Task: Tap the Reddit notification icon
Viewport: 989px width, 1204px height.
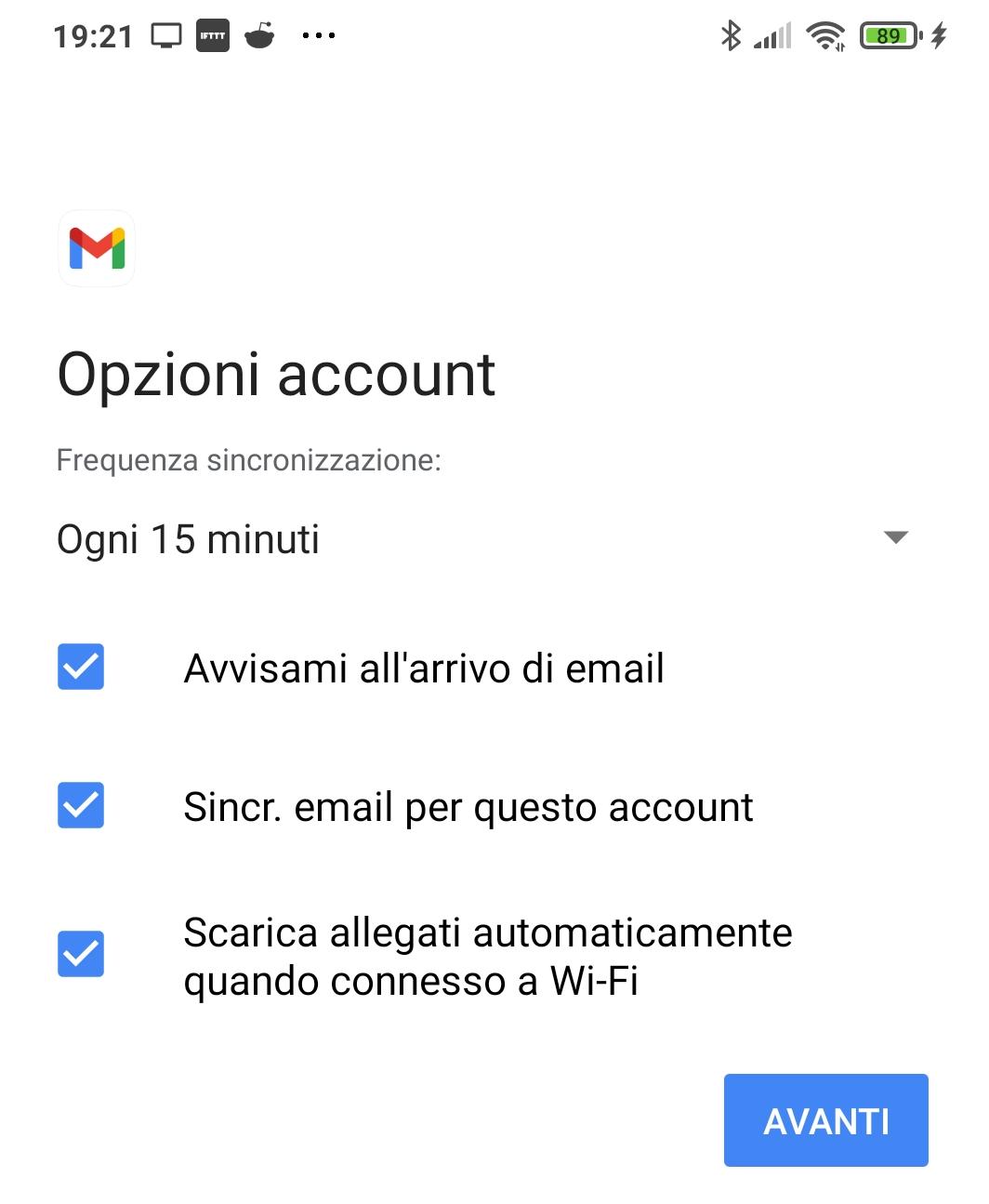Action: [x=259, y=36]
